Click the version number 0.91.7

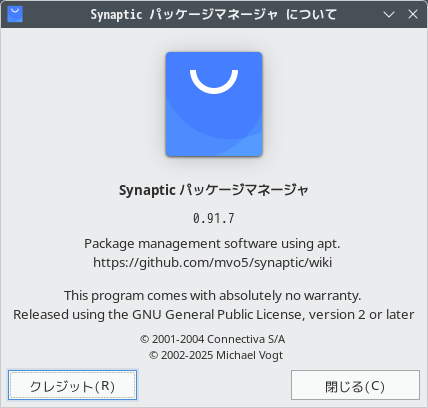[214, 218]
